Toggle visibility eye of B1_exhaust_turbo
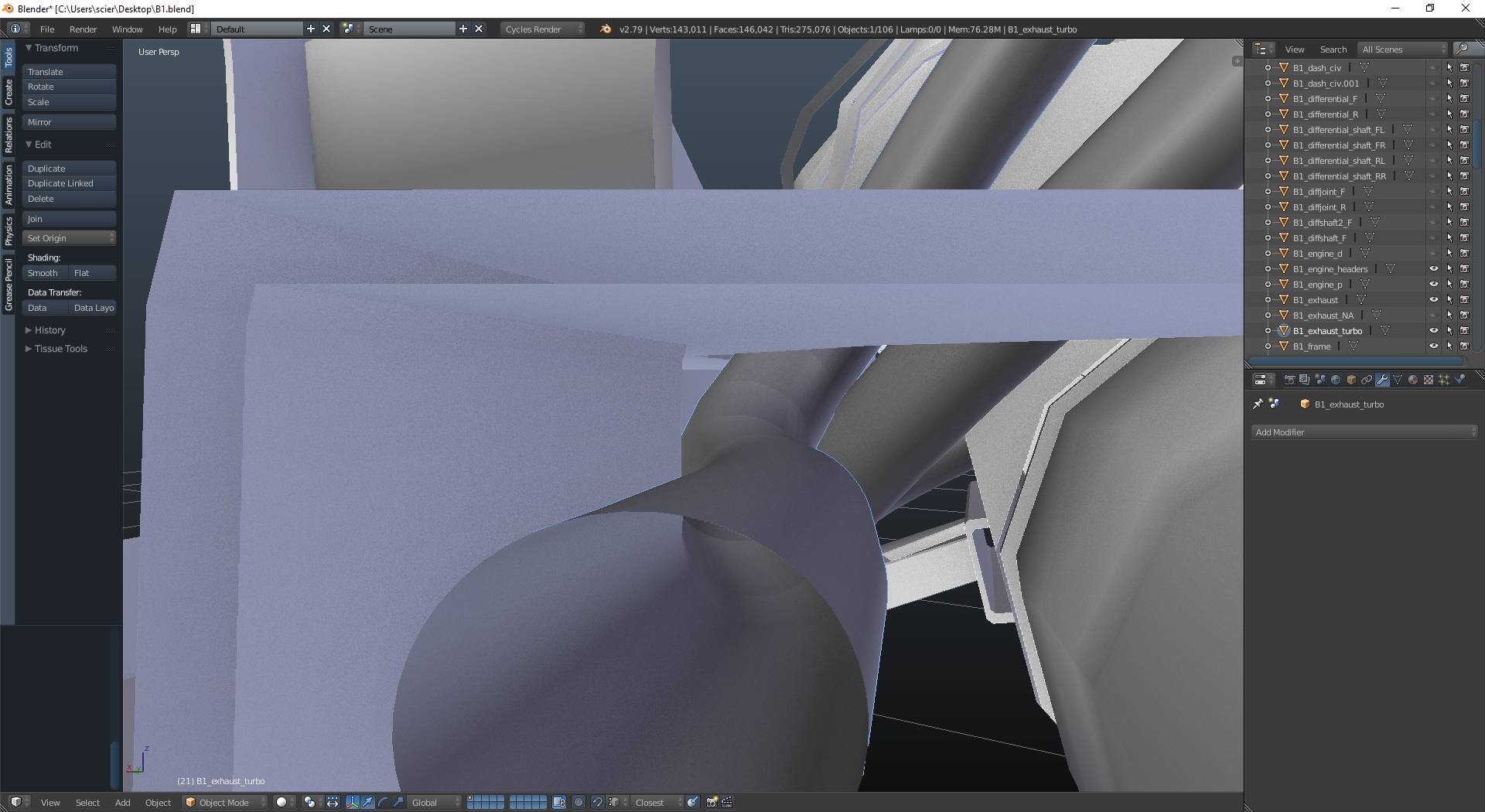Viewport: 1485px width, 812px height. 1433,330
